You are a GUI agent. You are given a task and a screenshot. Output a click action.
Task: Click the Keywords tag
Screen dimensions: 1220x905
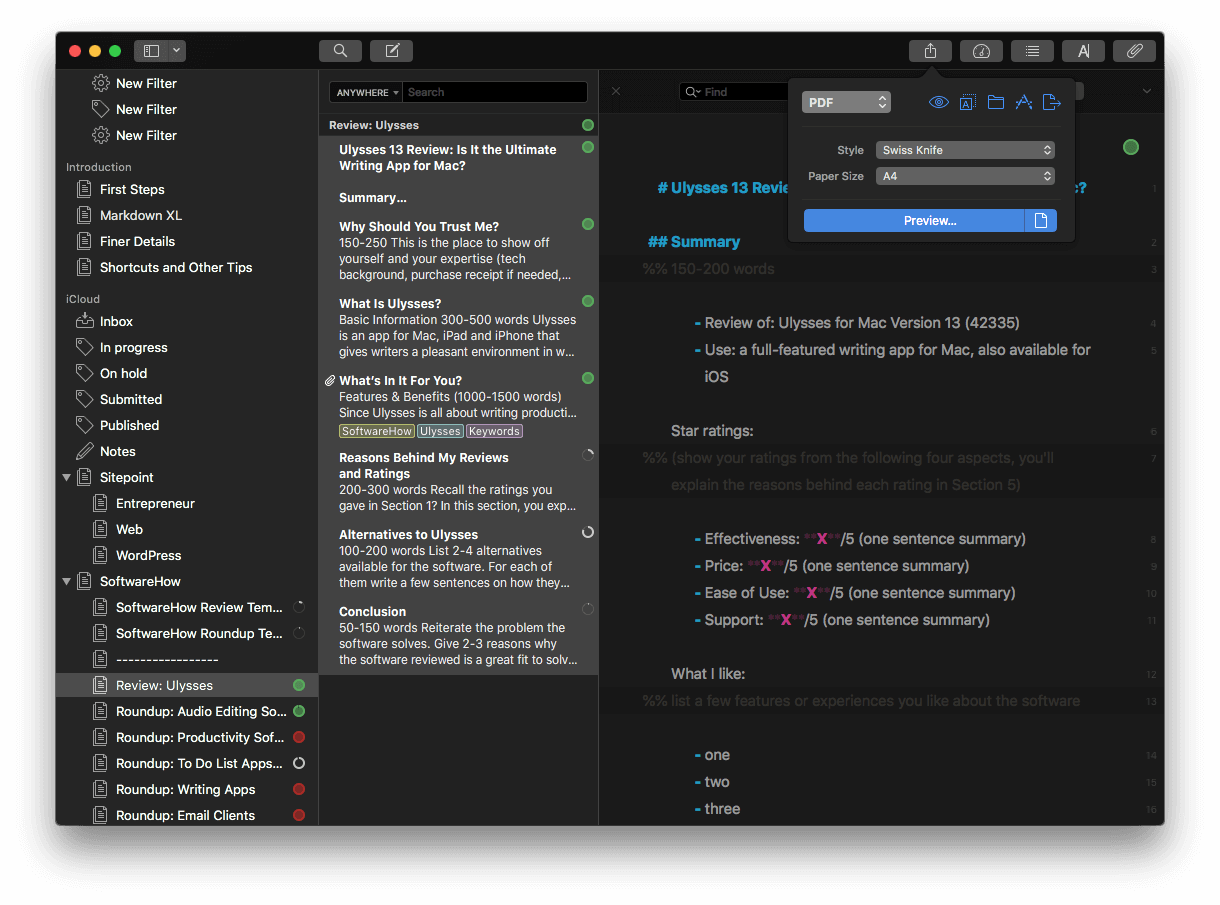(494, 431)
